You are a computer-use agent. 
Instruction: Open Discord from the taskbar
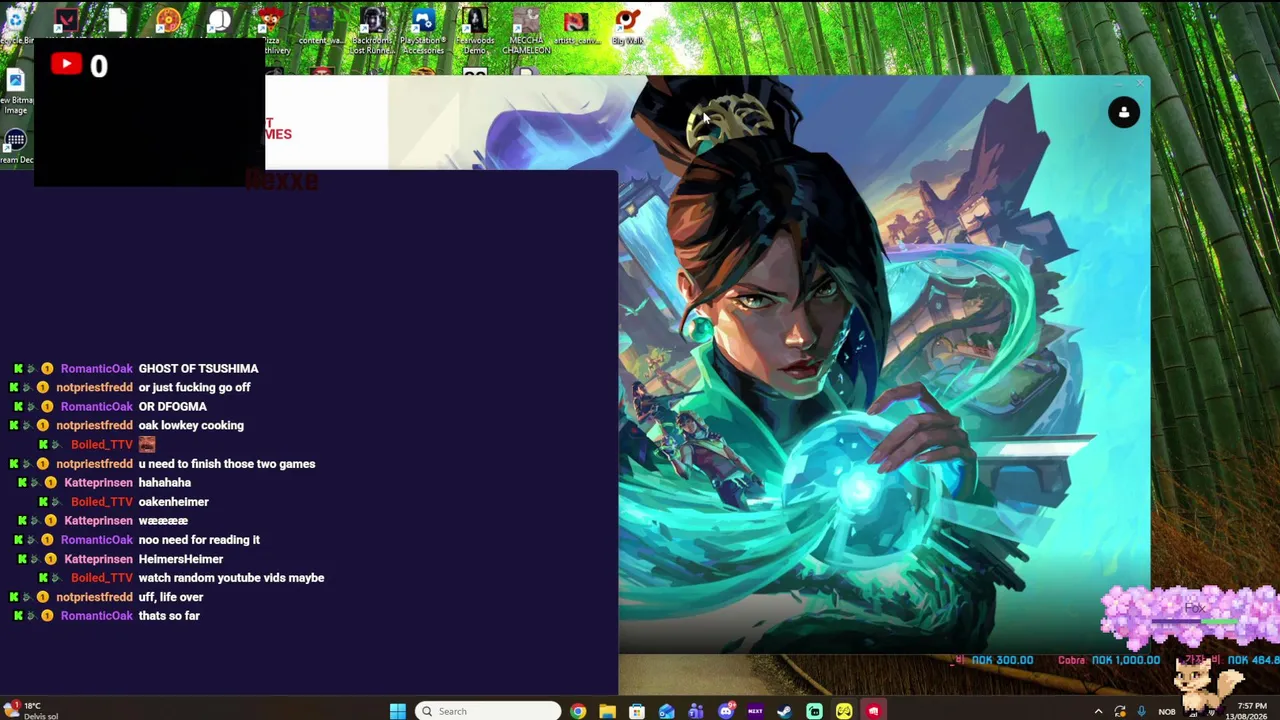click(726, 711)
